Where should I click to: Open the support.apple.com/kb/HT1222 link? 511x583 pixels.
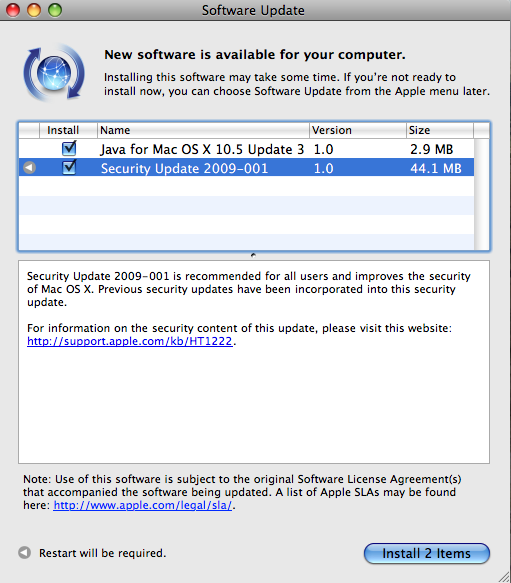(x=129, y=341)
